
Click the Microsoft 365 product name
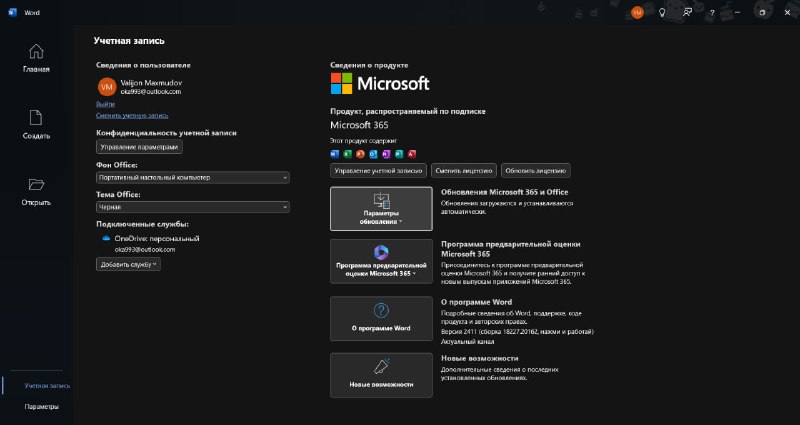click(x=359, y=125)
